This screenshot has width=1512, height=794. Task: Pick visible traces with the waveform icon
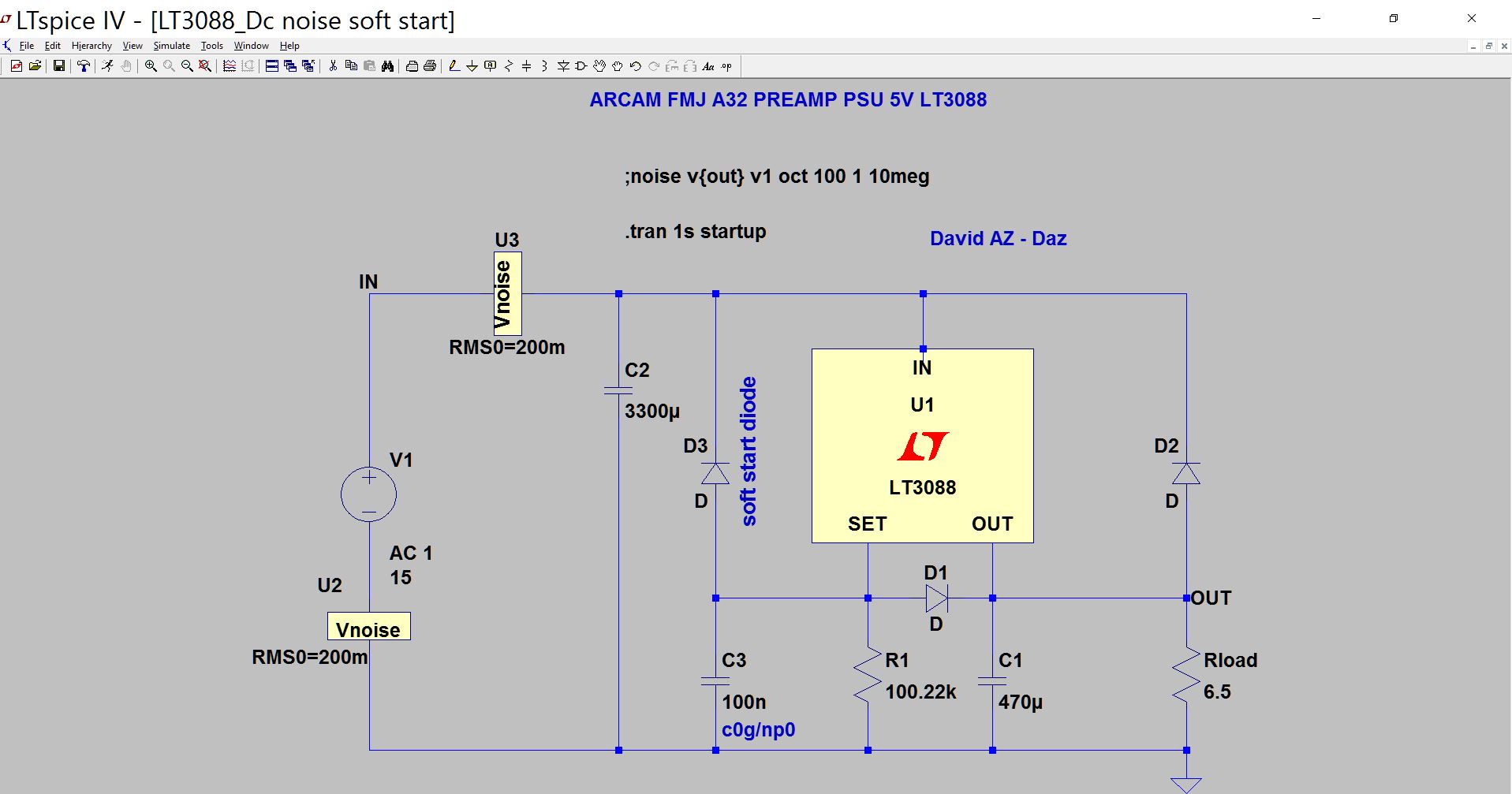(x=230, y=66)
